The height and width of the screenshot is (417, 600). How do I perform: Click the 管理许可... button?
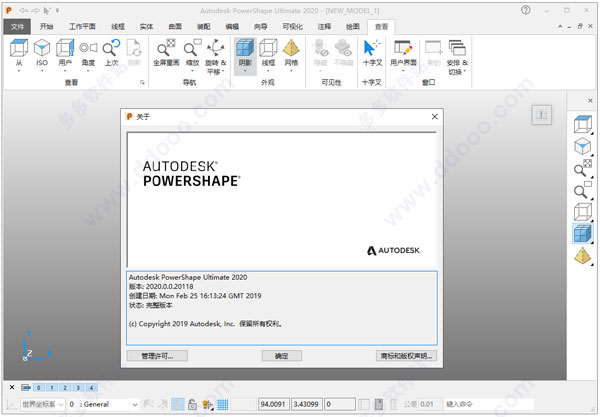click(x=157, y=356)
